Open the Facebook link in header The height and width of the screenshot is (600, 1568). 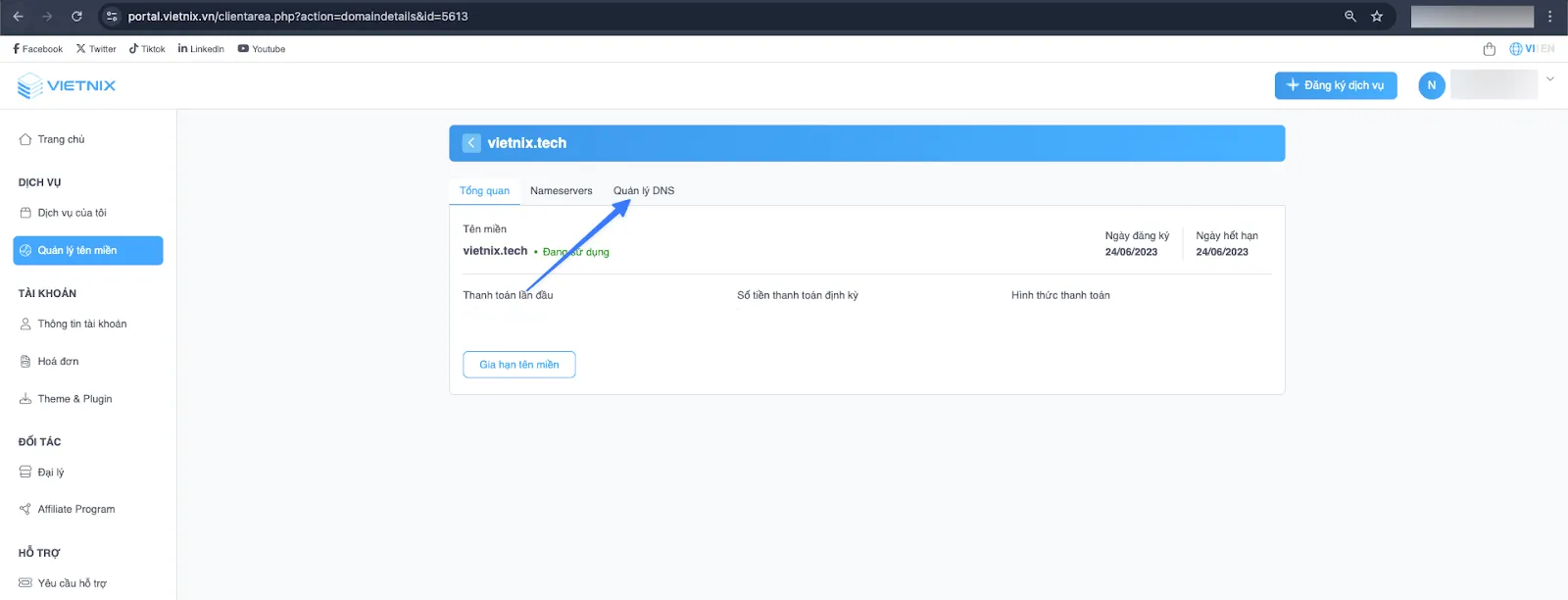[37, 49]
